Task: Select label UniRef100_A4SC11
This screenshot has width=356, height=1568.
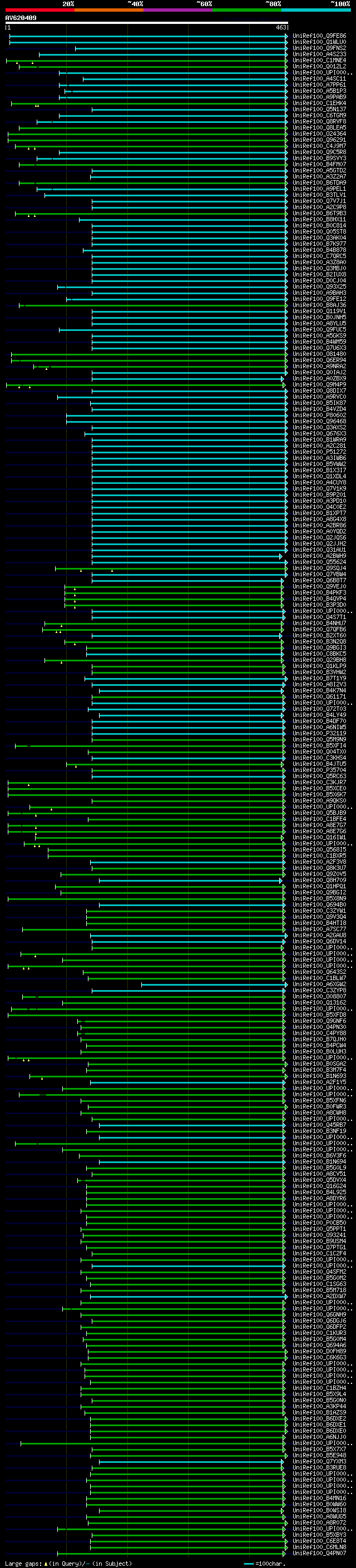Action: tap(319, 78)
